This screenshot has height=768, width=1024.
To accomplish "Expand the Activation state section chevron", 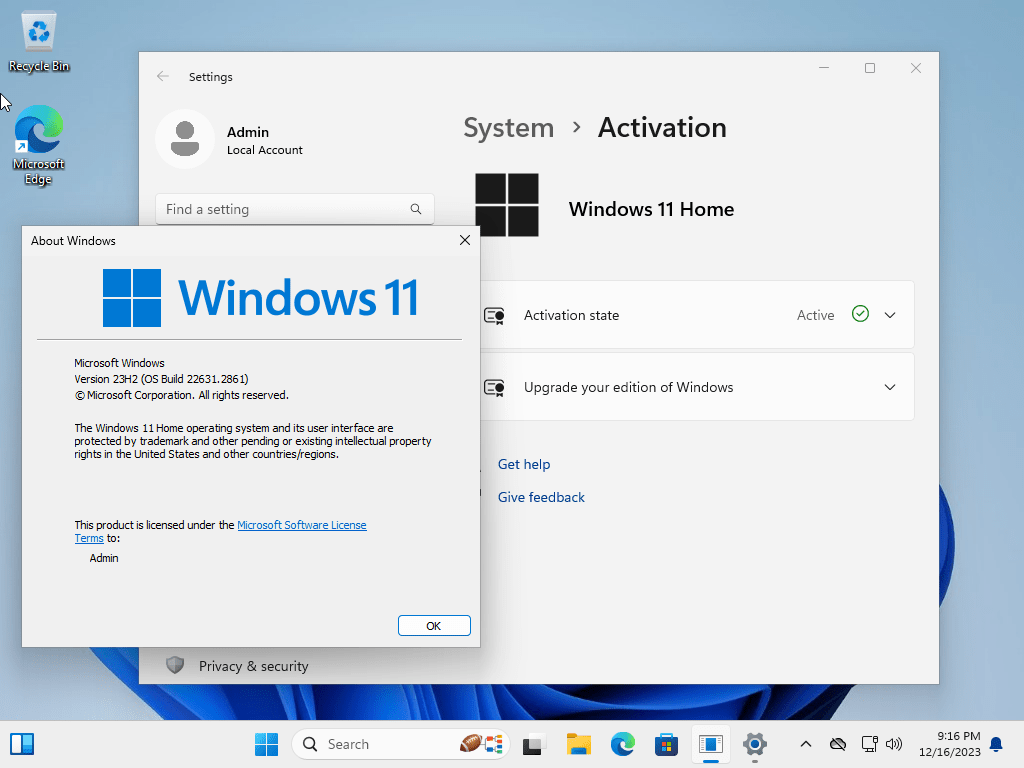I will (889, 315).
